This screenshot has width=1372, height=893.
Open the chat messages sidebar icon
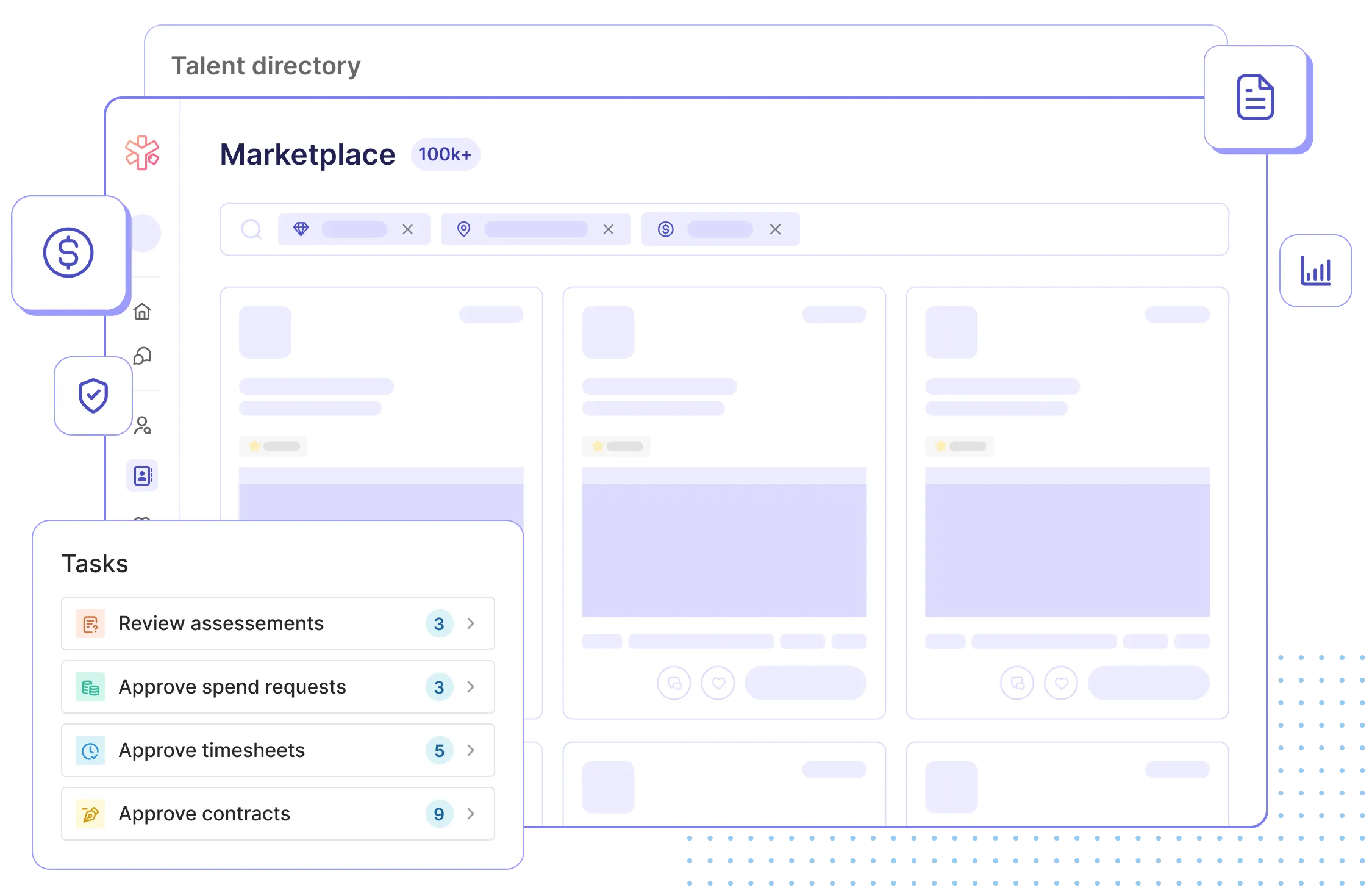coord(142,356)
